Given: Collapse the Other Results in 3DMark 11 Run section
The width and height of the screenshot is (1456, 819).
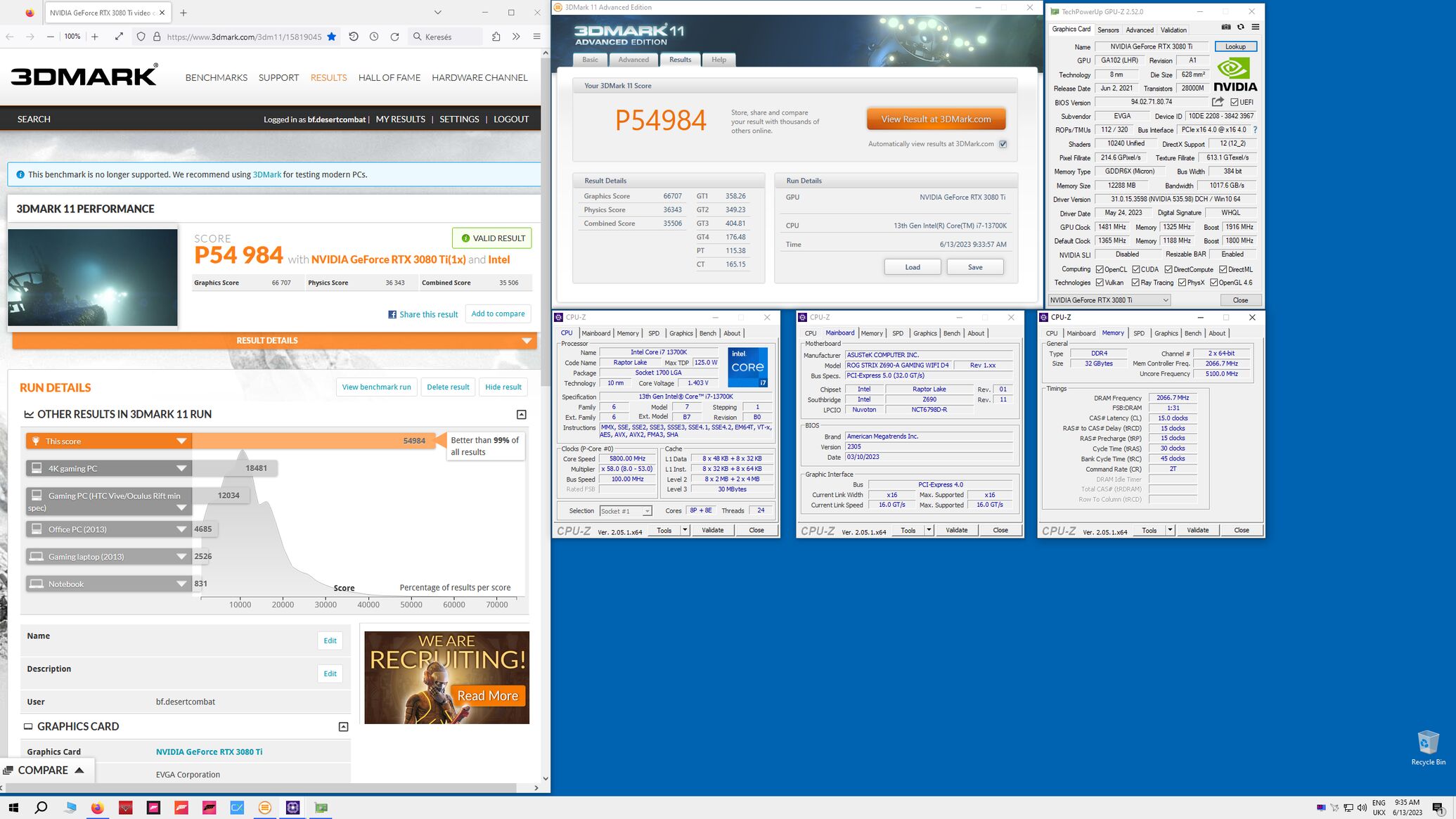Looking at the screenshot, I should (x=522, y=415).
